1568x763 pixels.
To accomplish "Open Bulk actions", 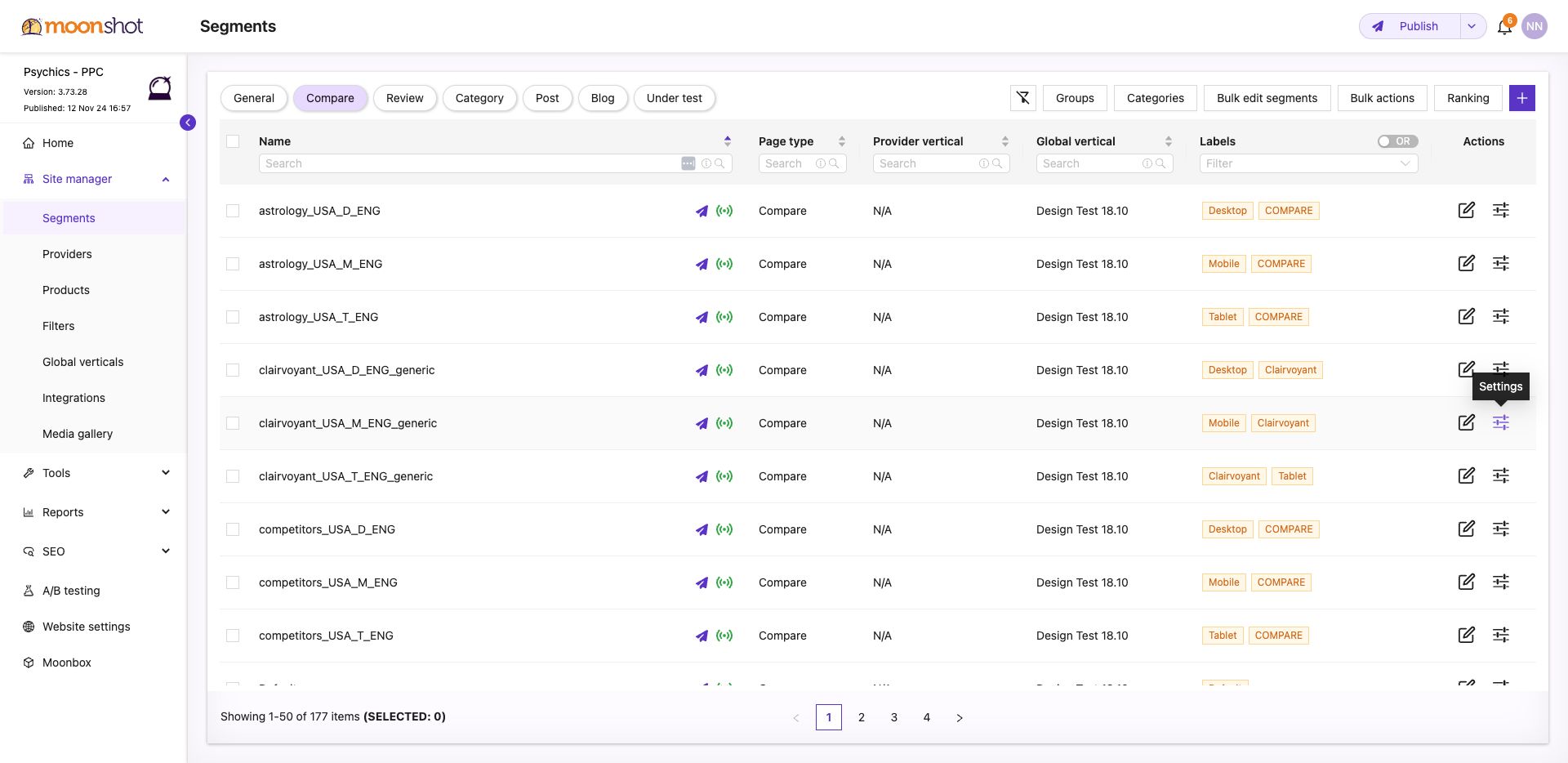I will pos(1383,98).
